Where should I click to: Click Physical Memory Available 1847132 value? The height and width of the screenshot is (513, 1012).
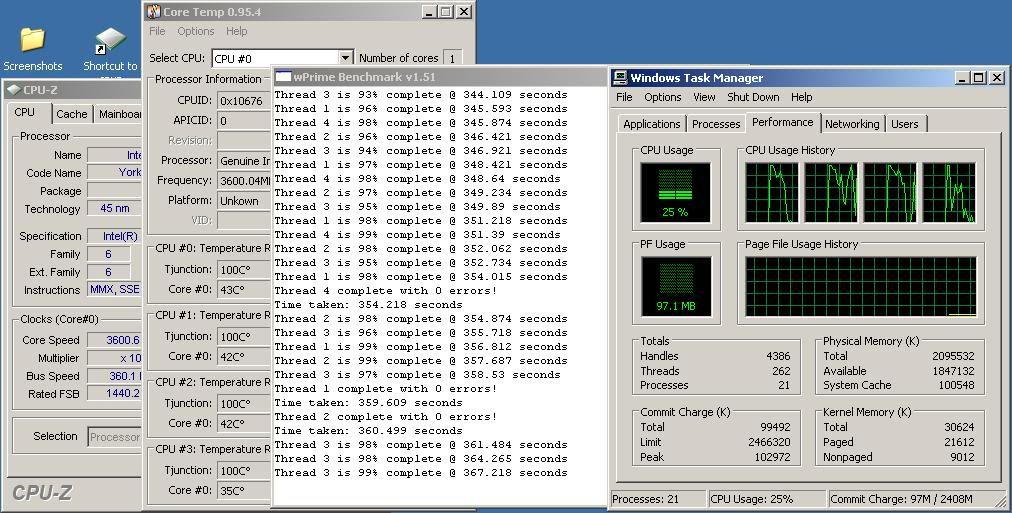[x=953, y=371]
